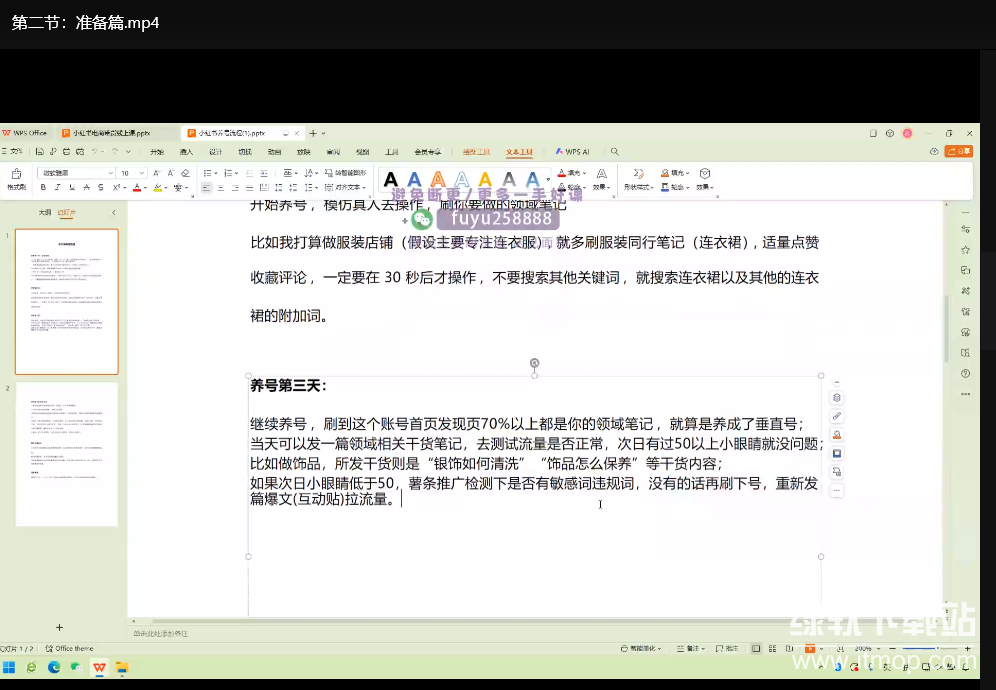
Task: Click the zoom slider in status bar
Action: 929,649
